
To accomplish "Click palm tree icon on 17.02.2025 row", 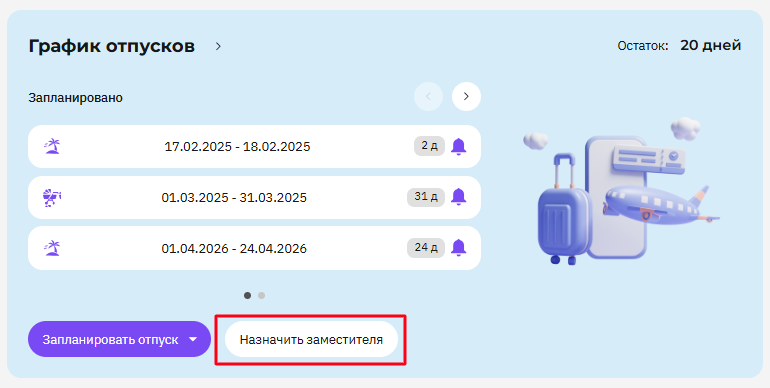I will (52, 146).
